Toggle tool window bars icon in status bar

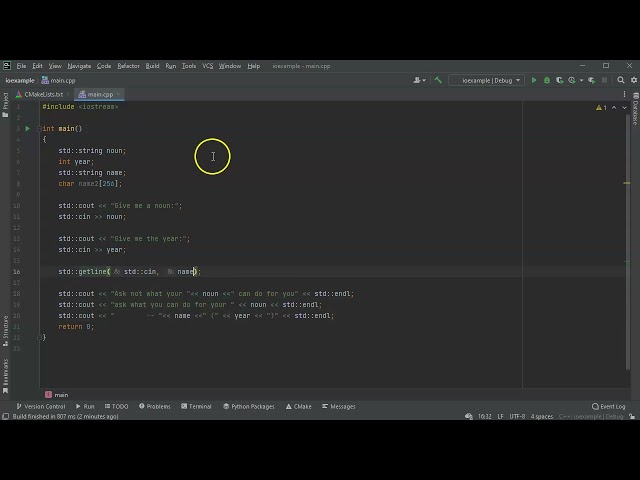pyautogui.click(x=5, y=416)
